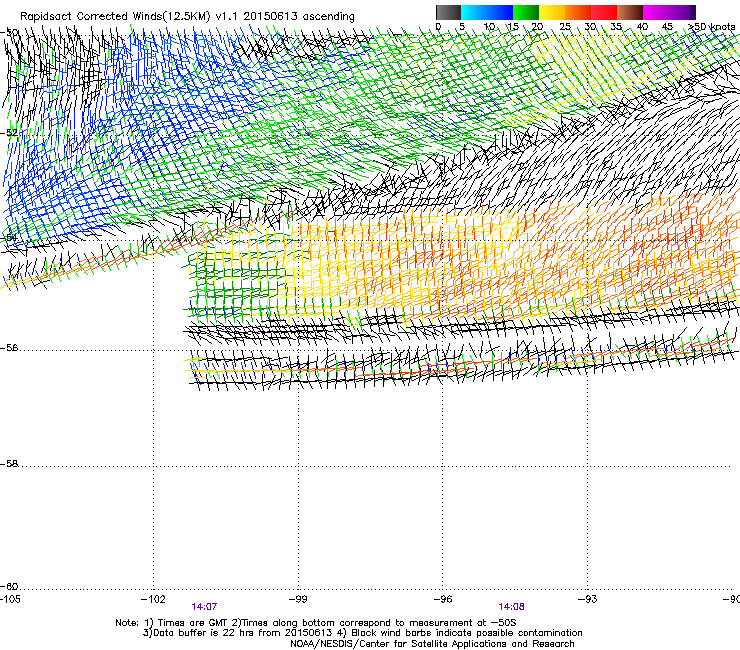Screen dimensions: 740x650
Task: Click the 'Times are GMT' note line
Action: [x=316, y=623]
